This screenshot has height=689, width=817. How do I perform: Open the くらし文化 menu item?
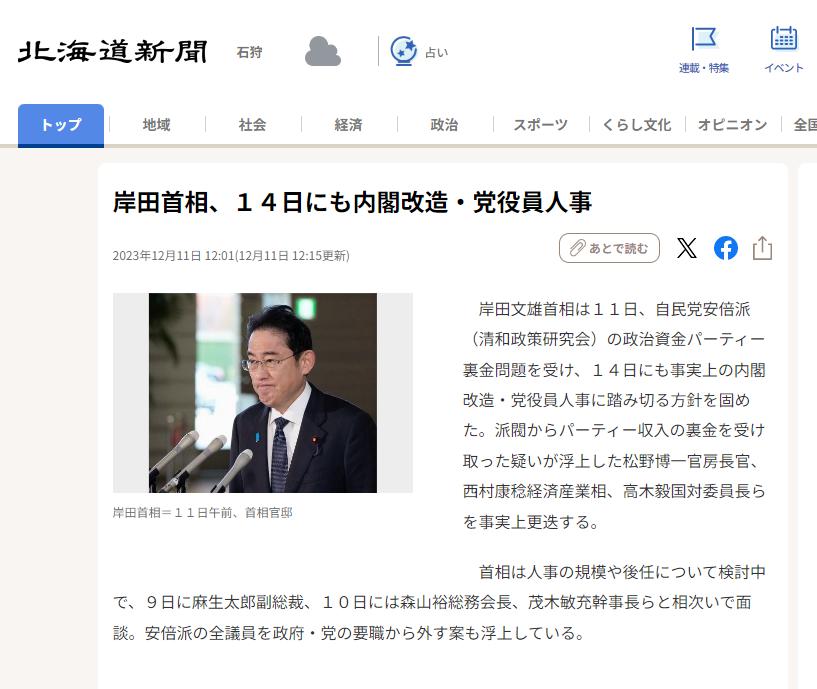(637, 125)
